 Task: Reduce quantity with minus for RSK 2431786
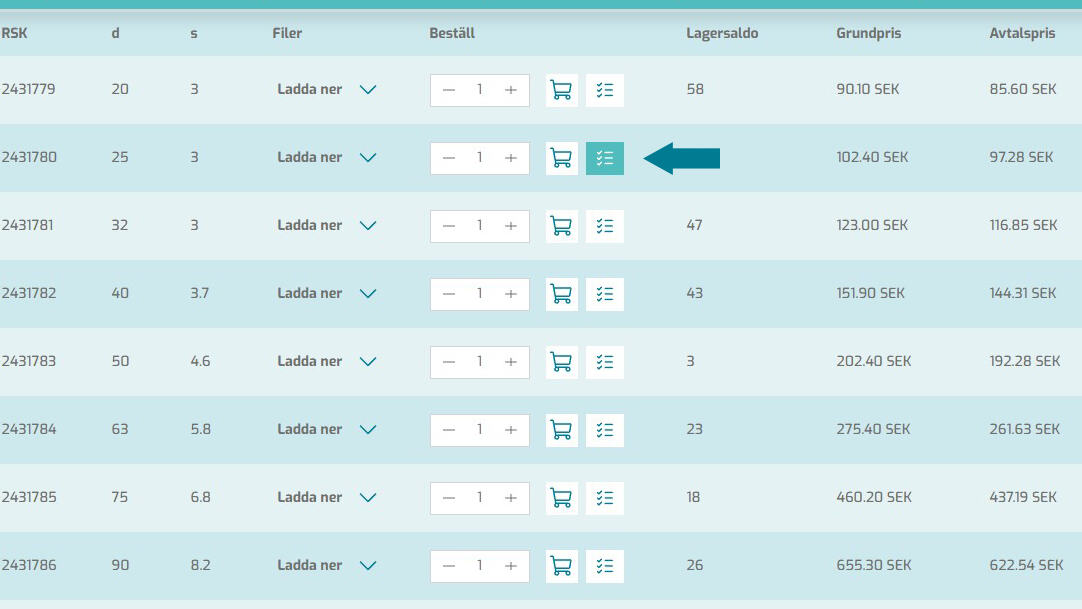449,566
